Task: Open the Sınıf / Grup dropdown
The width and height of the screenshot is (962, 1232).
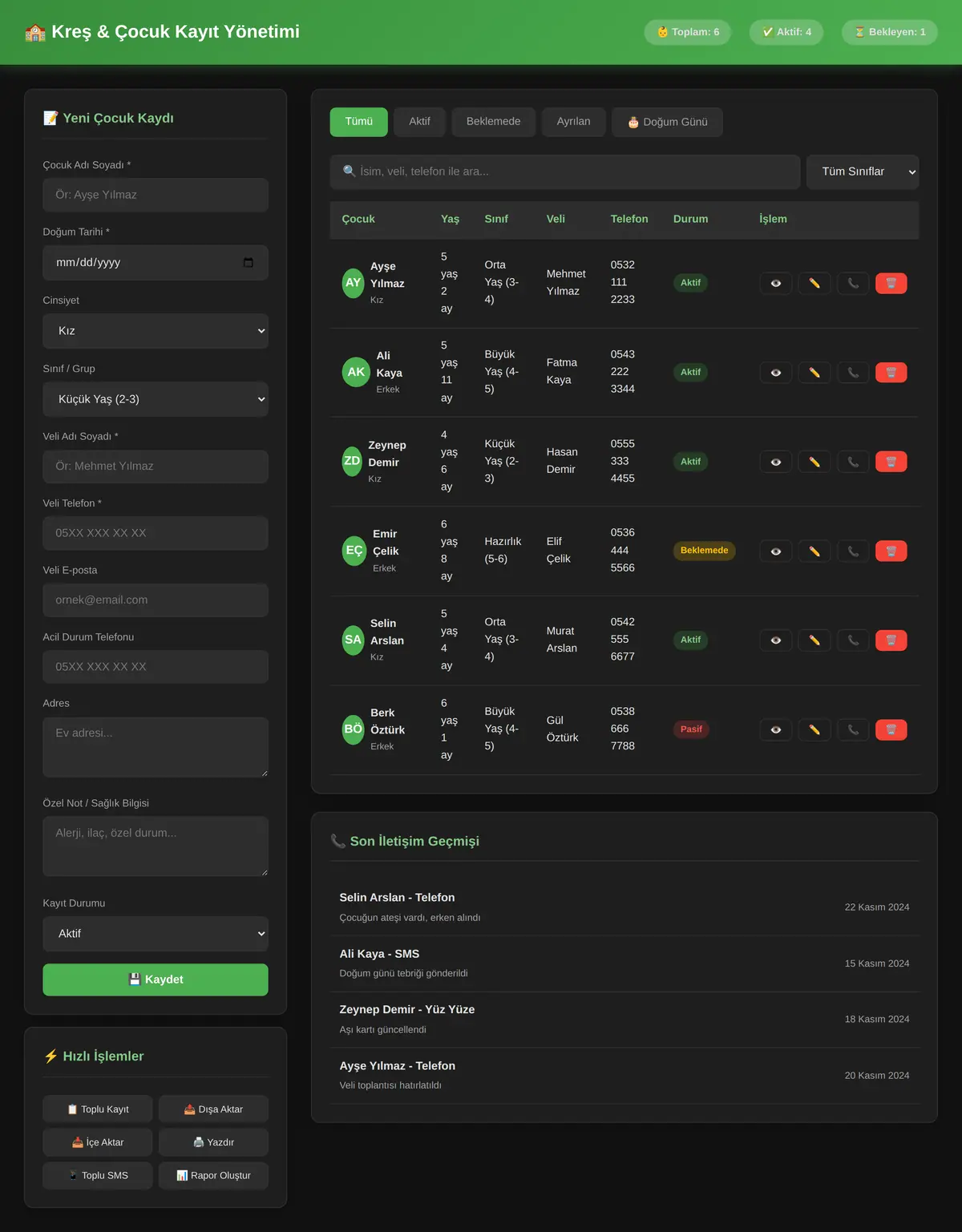Action: pos(156,399)
